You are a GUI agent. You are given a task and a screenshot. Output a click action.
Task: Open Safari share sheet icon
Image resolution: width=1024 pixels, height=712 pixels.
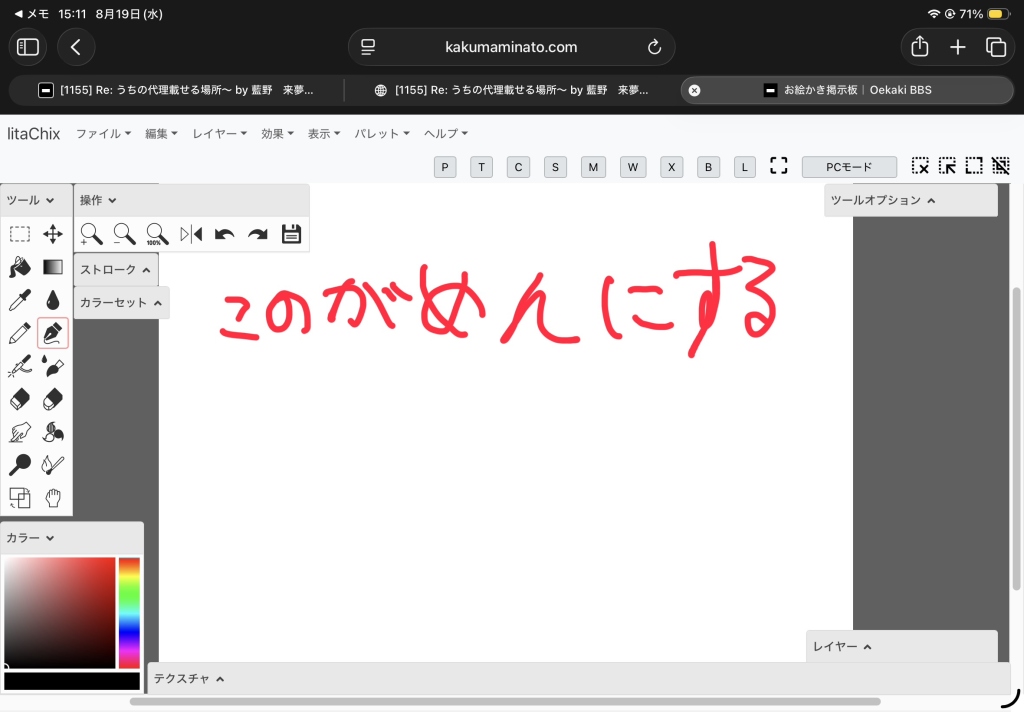click(920, 46)
